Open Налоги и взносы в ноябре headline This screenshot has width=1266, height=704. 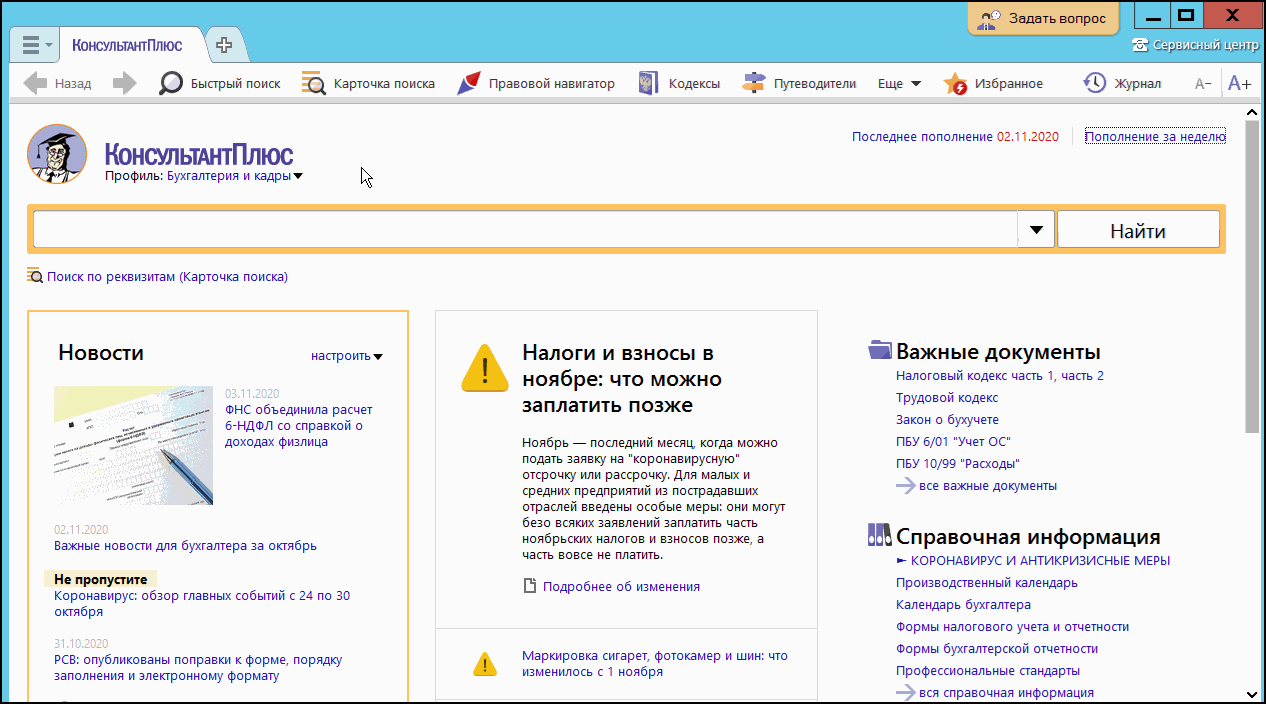click(x=622, y=379)
